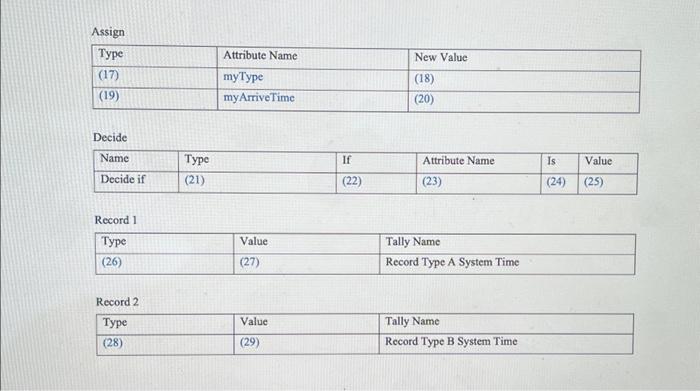Click blank cell (17) in Assign table

(154, 77)
